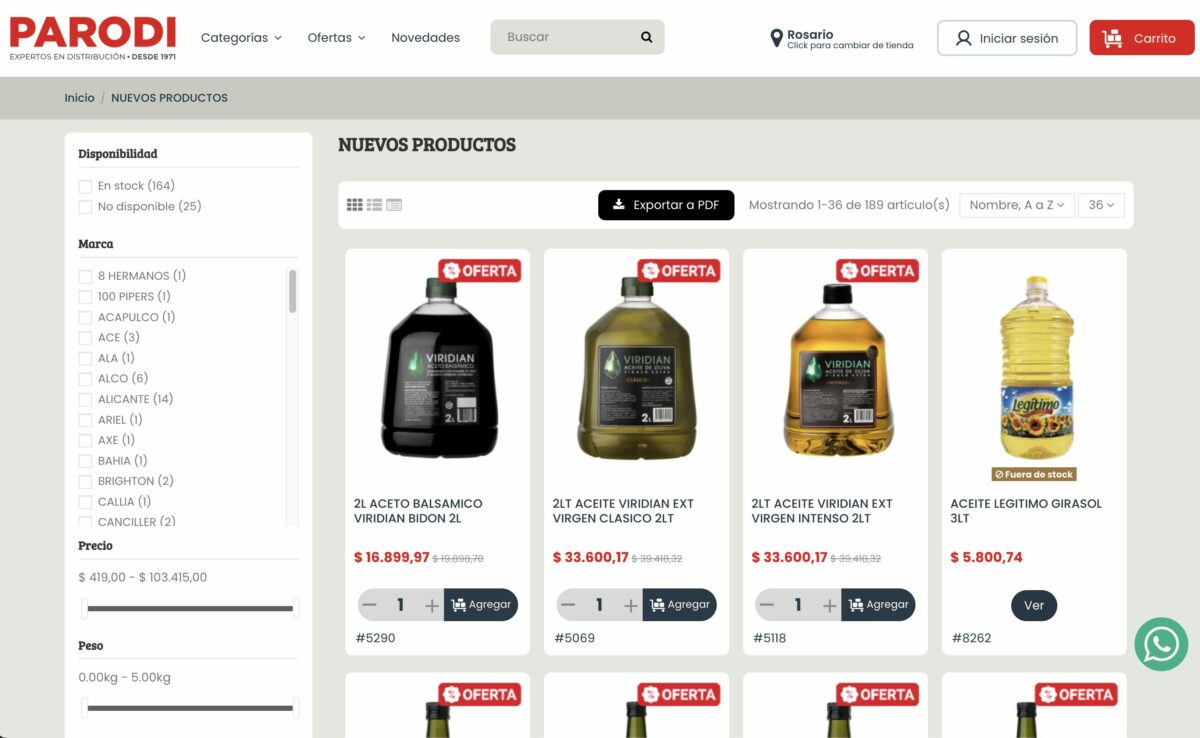This screenshot has height=738, width=1200.
Task: Go to Novedades page
Action: 425,38
